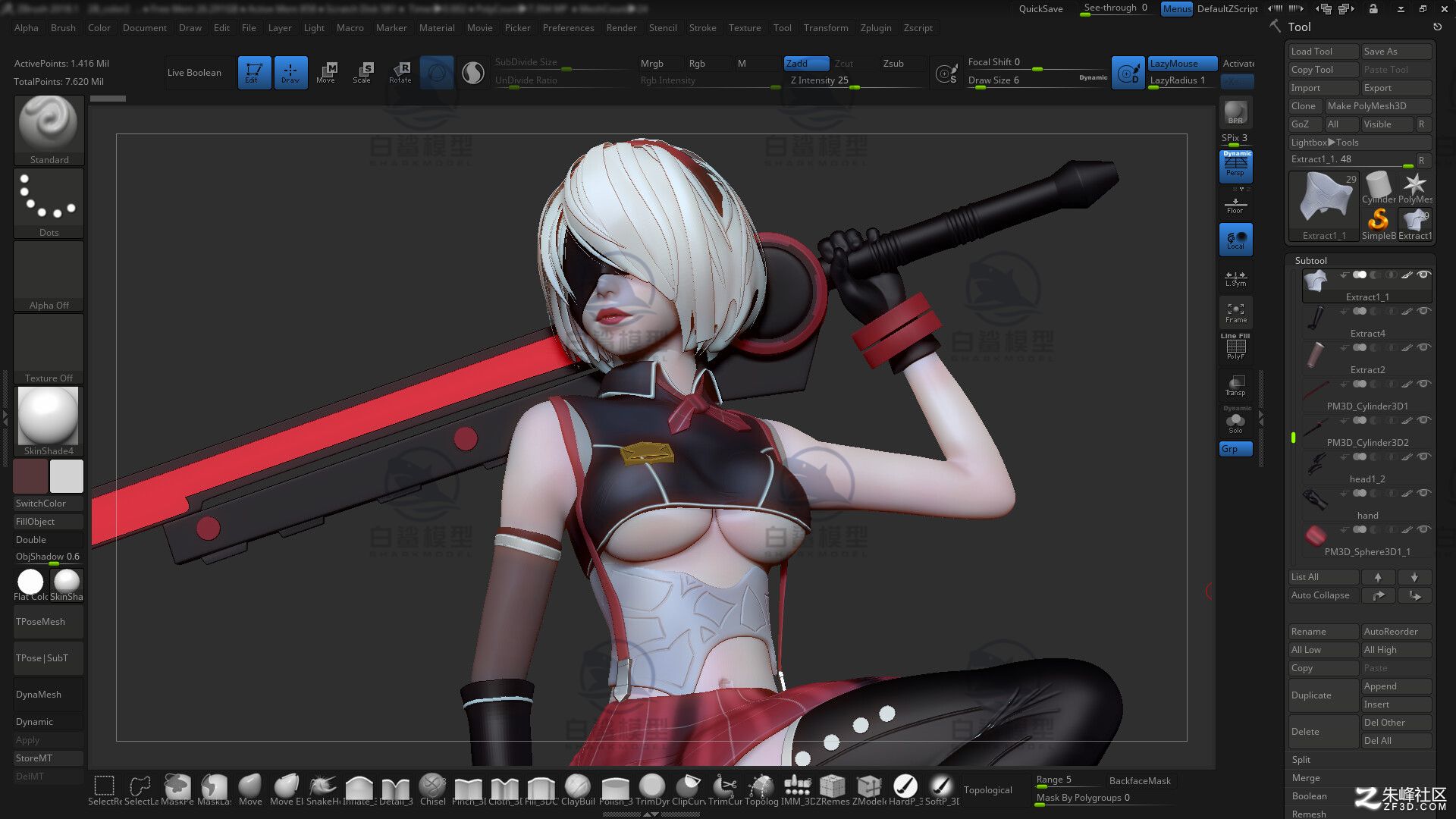Image resolution: width=1456 pixels, height=819 pixels.
Task: Toggle visibility eye of hand subtool
Action: pyautogui.click(x=1423, y=493)
